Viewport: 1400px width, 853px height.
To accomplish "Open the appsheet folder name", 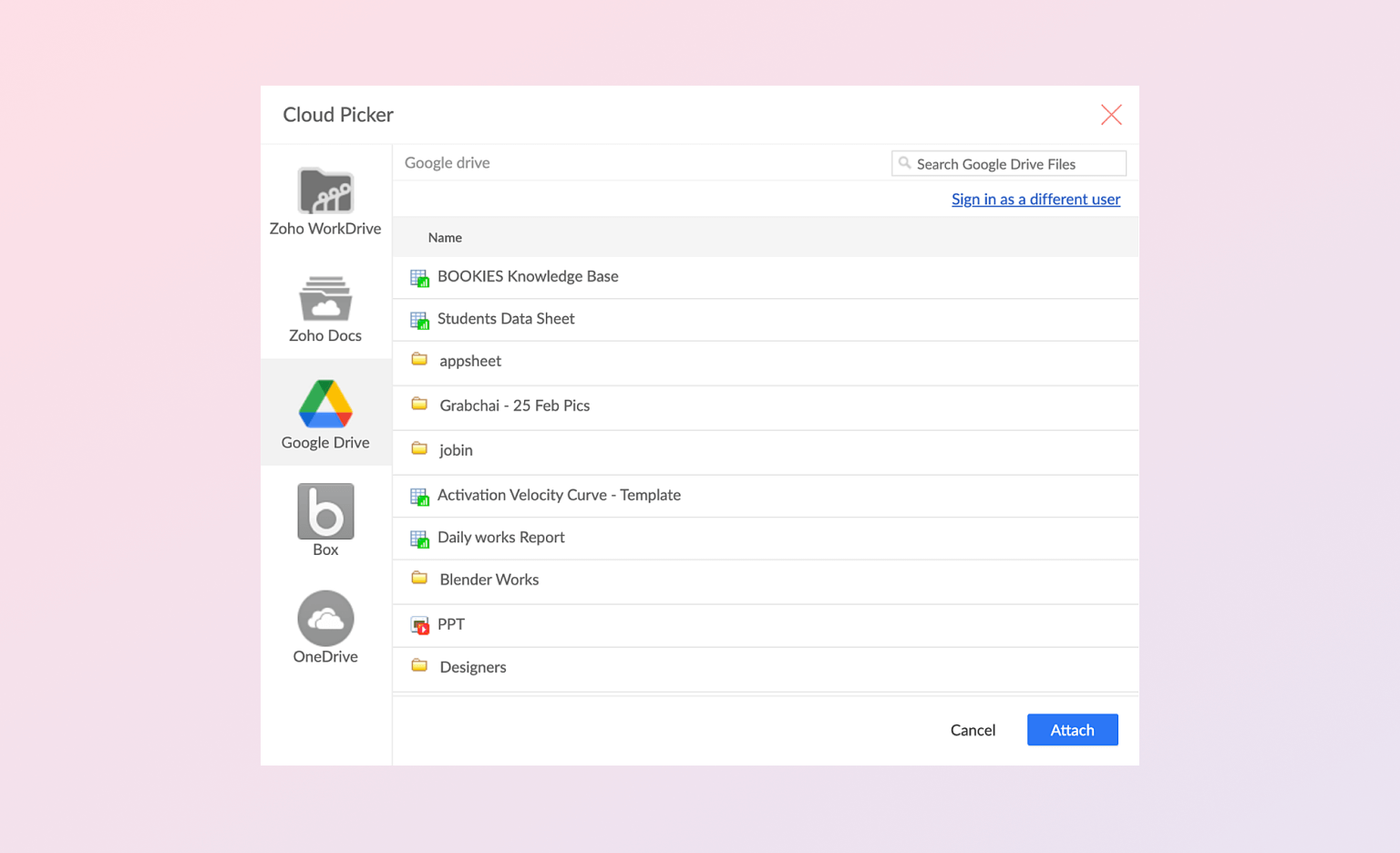I will [x=470, y=361].
